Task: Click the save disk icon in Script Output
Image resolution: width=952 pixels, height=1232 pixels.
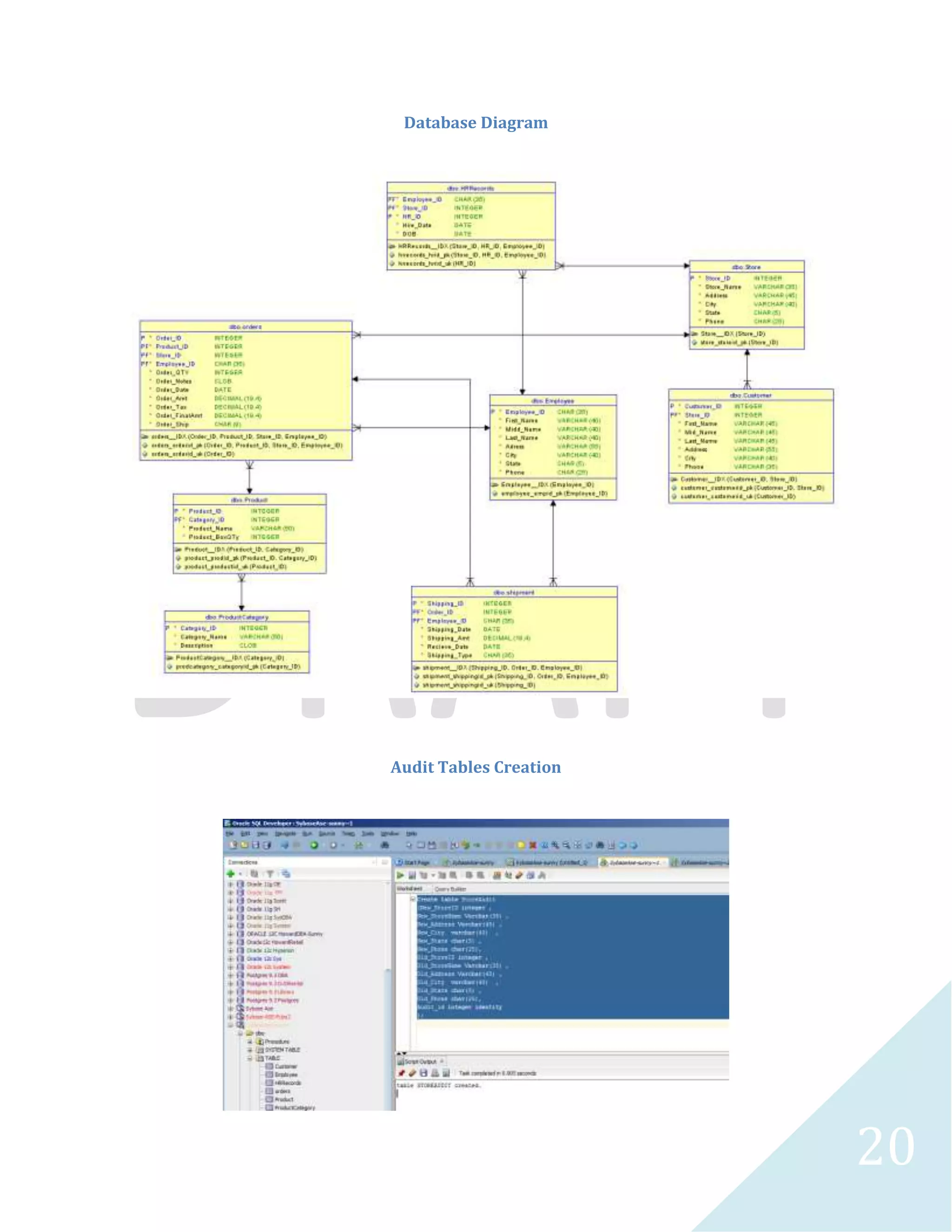Action: [x=424, y=1073]
